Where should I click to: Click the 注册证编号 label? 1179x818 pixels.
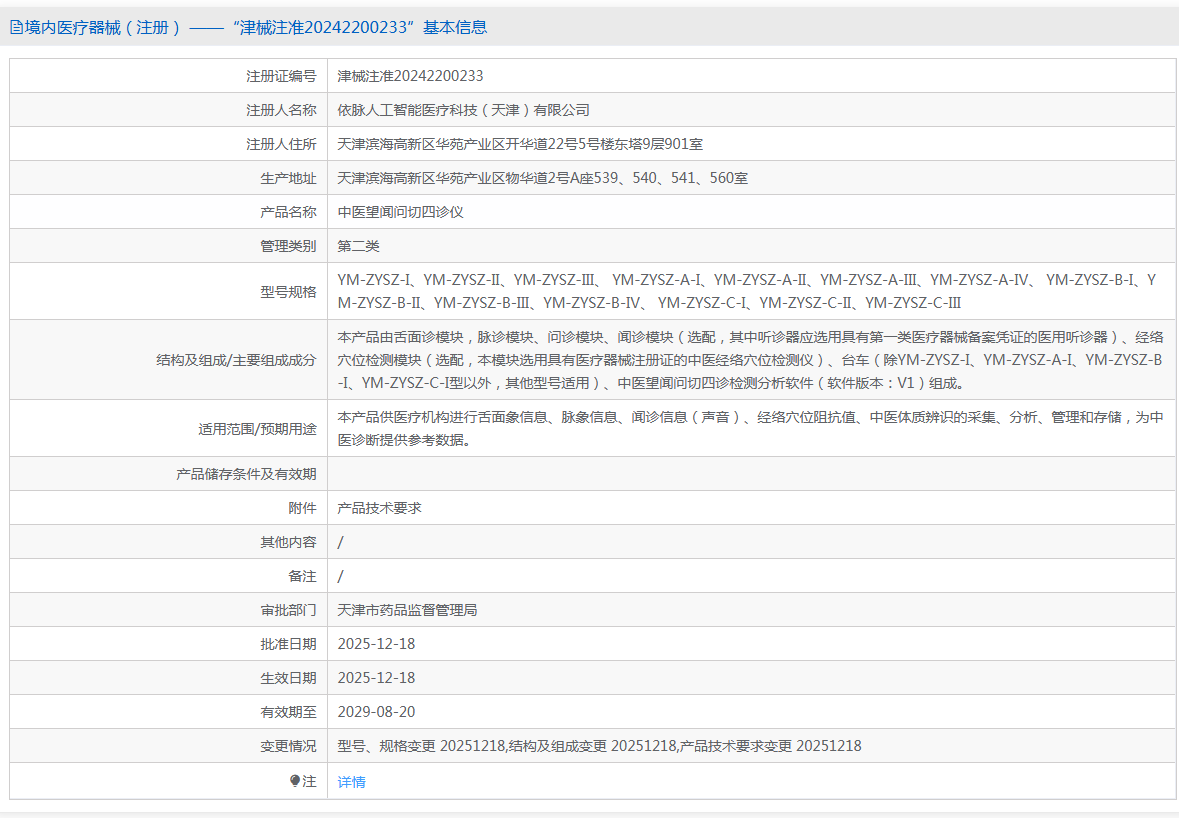[x=281, y=76]
